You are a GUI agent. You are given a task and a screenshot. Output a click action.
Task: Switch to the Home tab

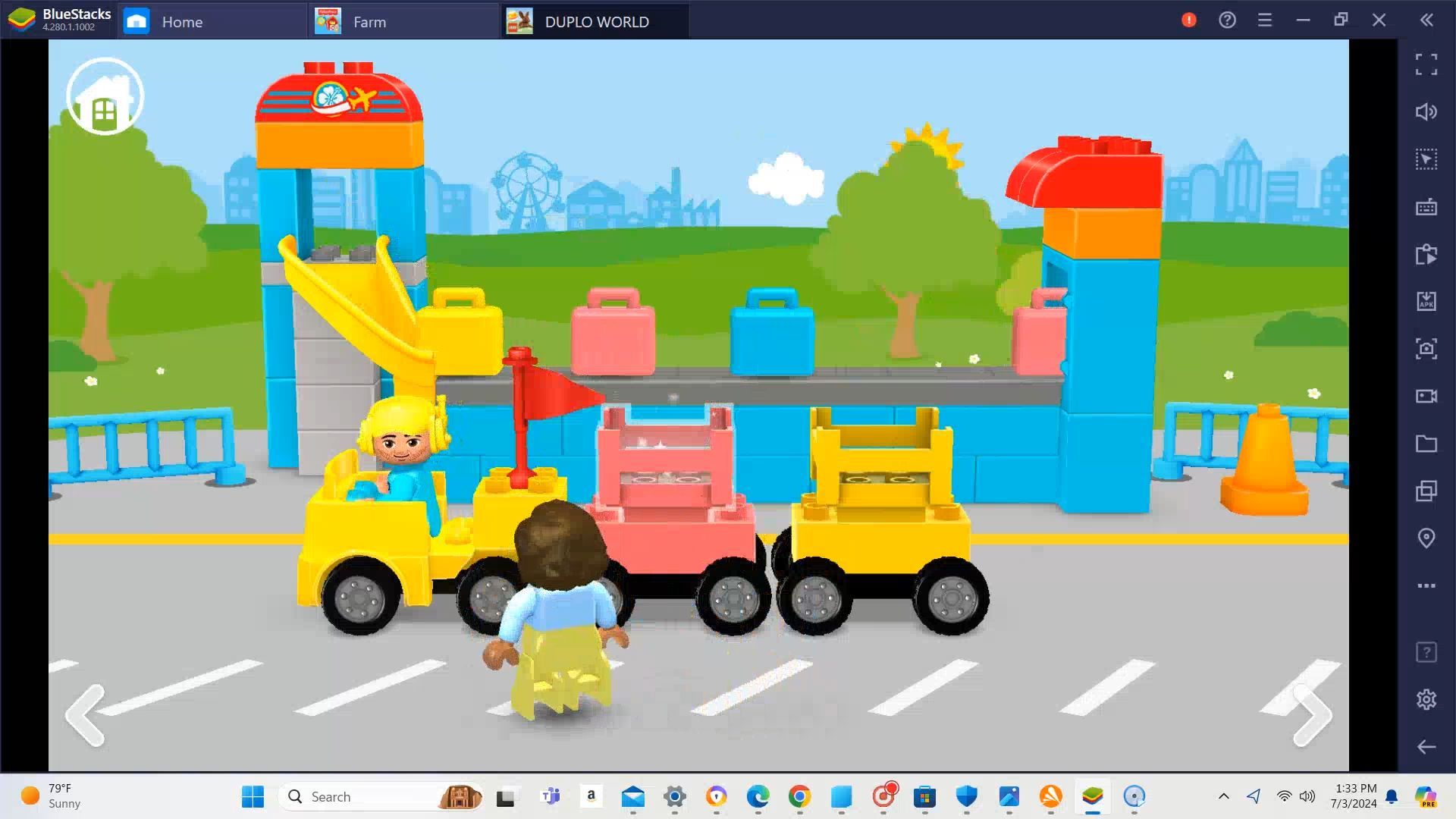(182, 22)
